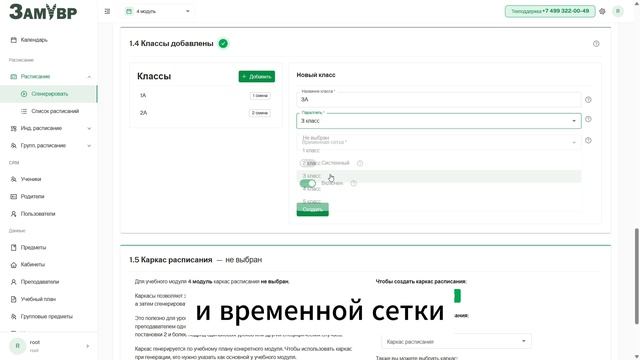Click the 1.5 Каркас расписания heading
This screenshot has width=640, height=360.
click(x=171, y=260)
